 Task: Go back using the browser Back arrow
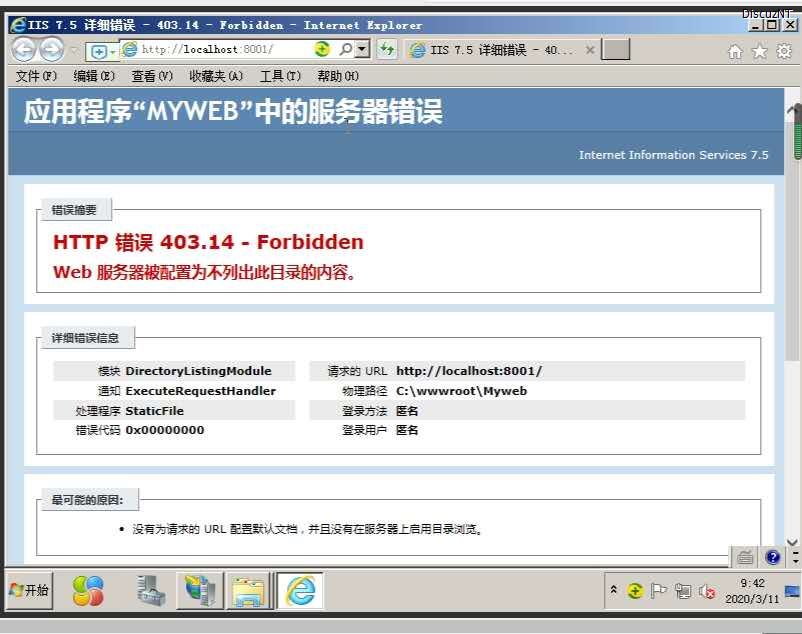[24, 50]
